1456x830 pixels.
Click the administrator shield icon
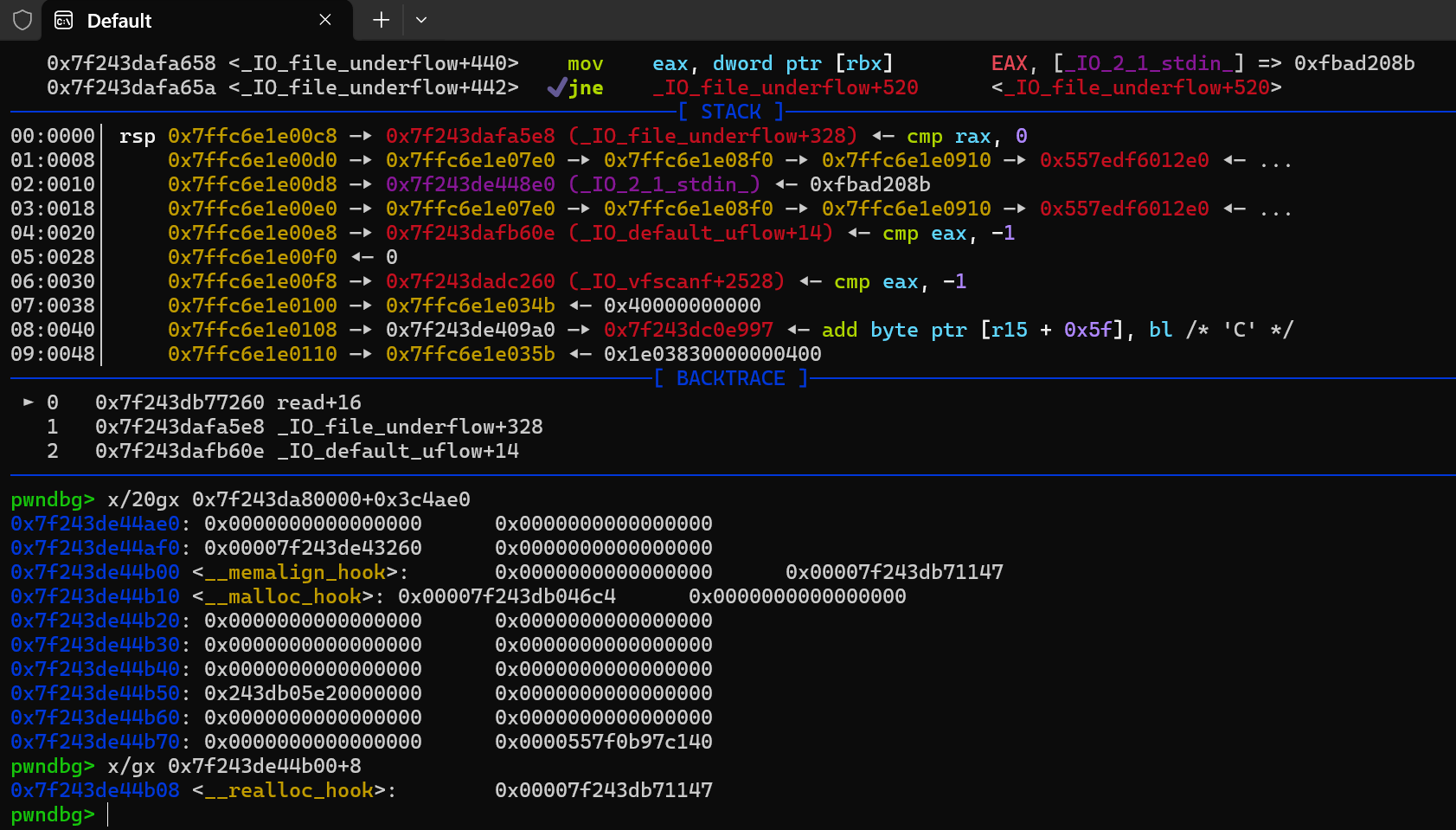[x=22, y=20]
